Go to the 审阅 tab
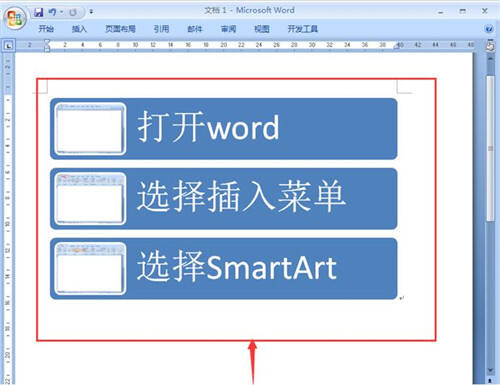The height and width of the screenshot is (385, 500). [228, 29]
